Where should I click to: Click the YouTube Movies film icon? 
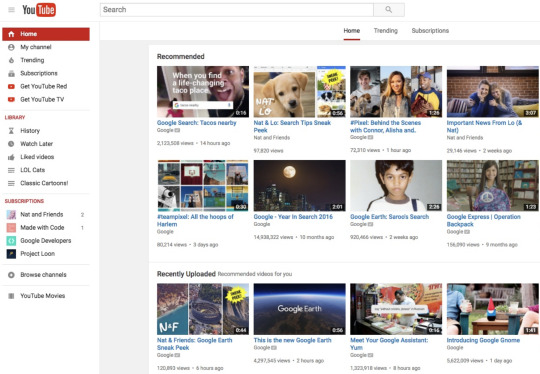pyautogui.click(x=11, y=296)
